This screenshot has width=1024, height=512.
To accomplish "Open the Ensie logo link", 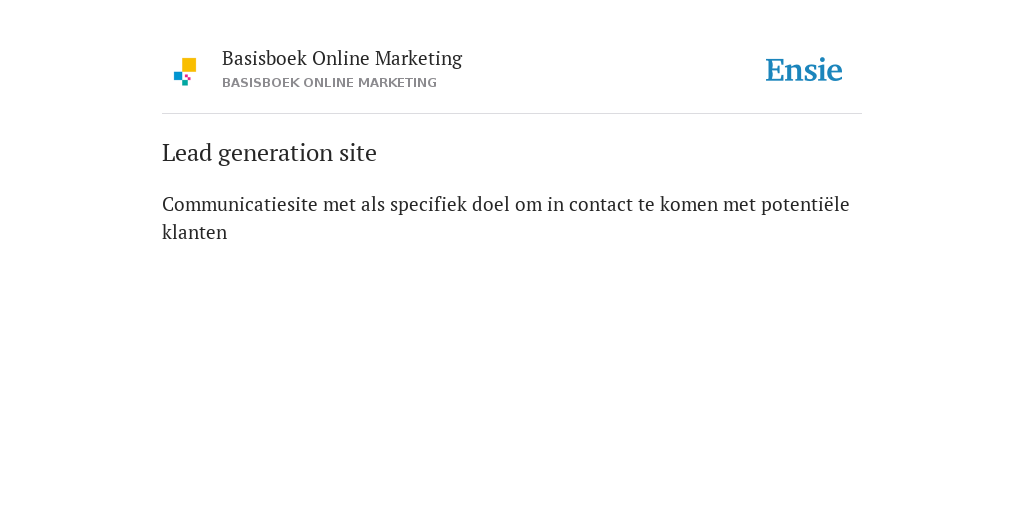I will click(x=804, y=70).
